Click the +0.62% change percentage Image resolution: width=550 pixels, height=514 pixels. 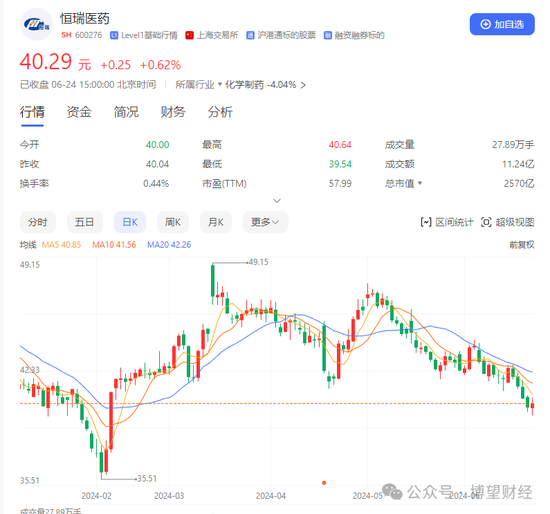tap(161, 65)
